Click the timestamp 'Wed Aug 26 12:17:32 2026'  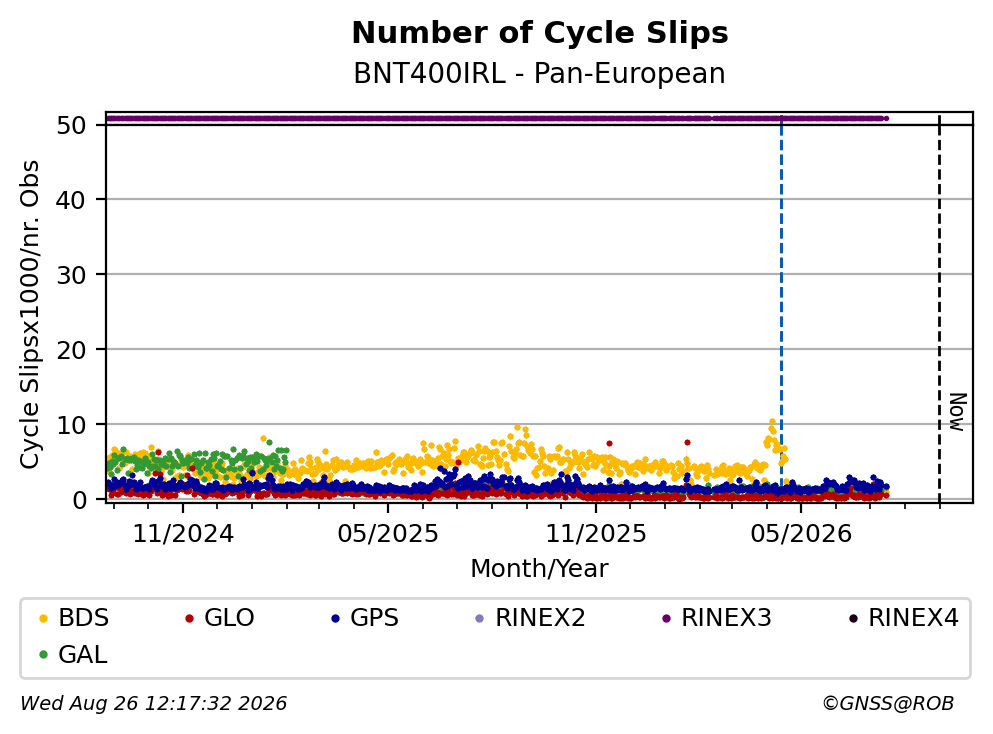(x=154, y=704)
